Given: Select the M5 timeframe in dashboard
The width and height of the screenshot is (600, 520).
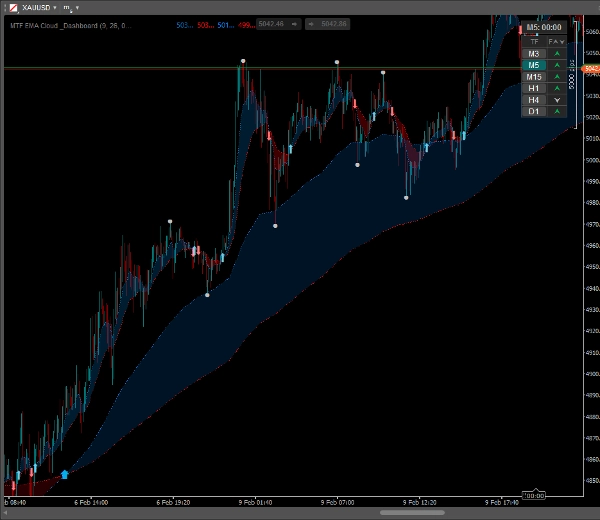Looking at the screenshot, I should pos(534,65).
